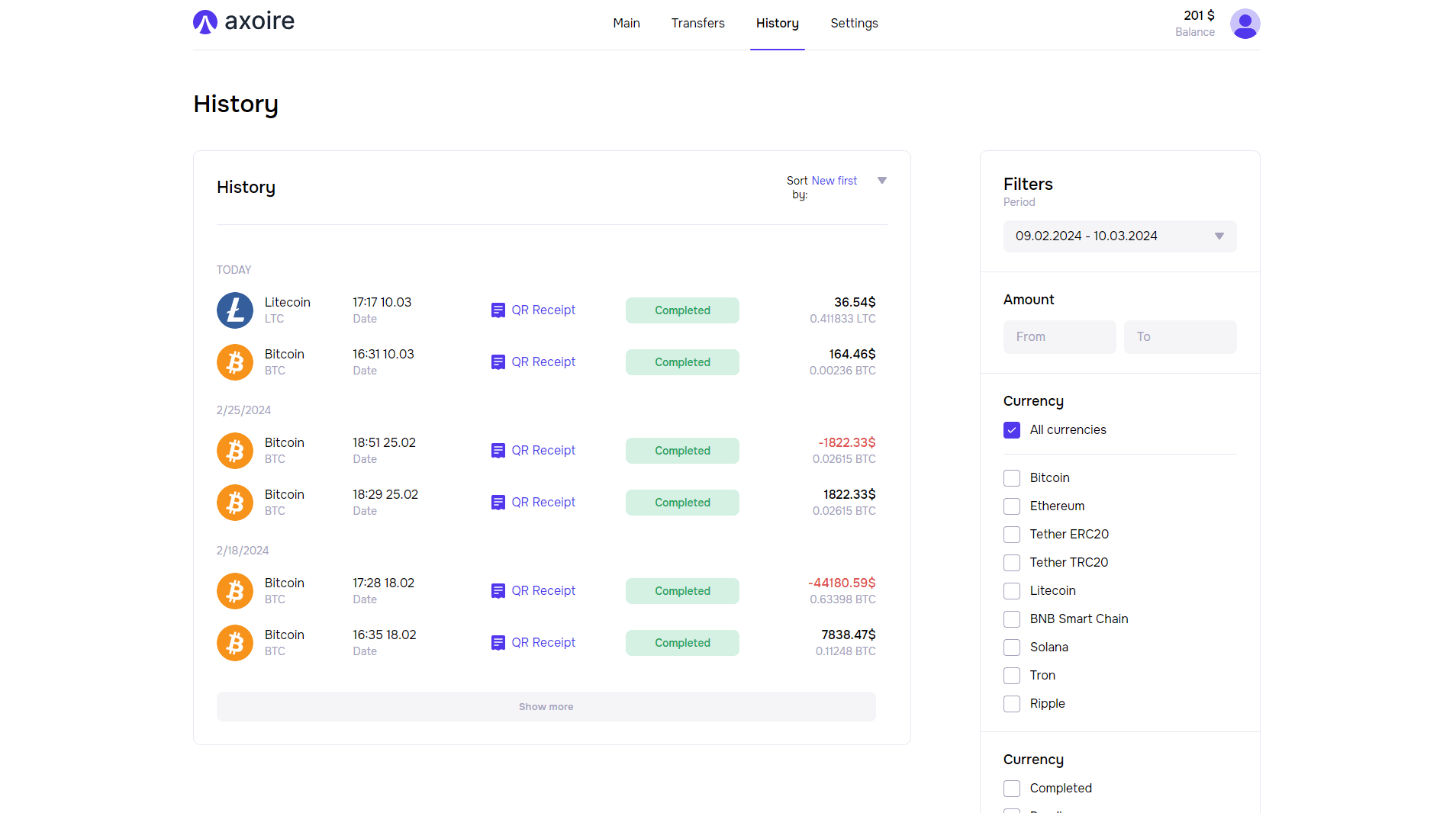Click the Amount To input field
Viewport: 1456px width, 813px height.
(1181, 337)
